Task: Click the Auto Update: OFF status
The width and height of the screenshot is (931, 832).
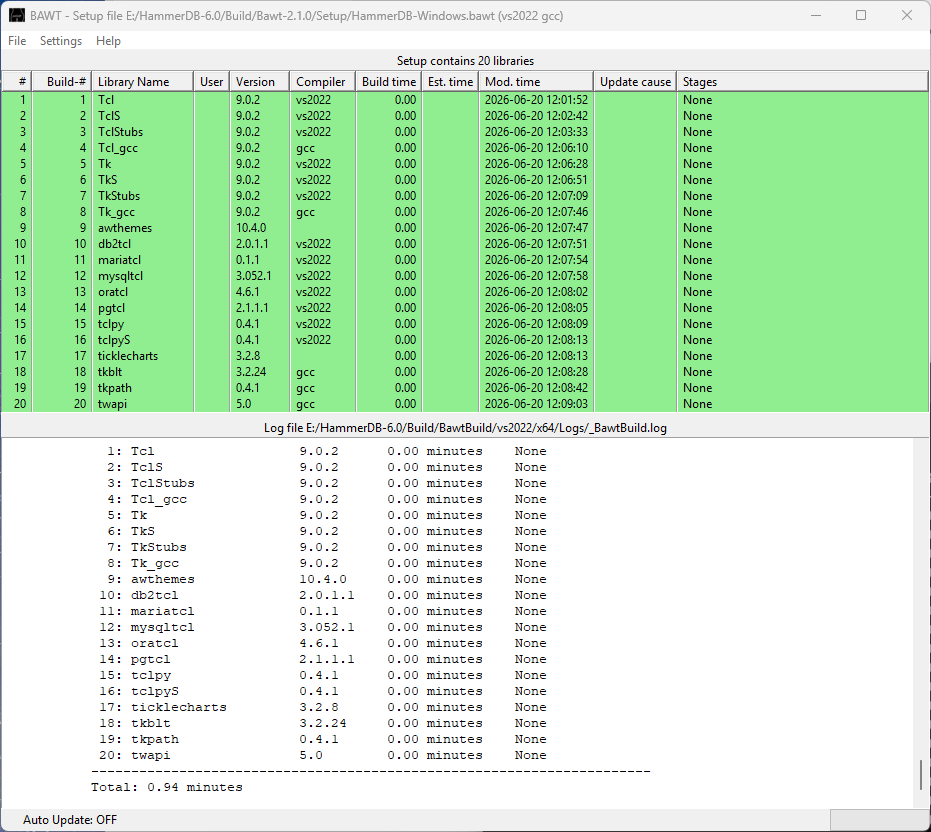Action: point(70,820)
